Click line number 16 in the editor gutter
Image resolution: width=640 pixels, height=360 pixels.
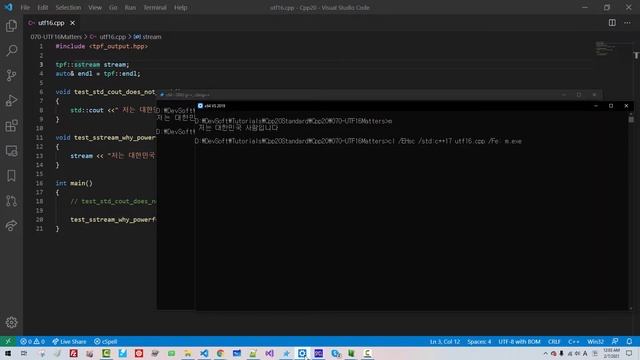pos(40,183)
